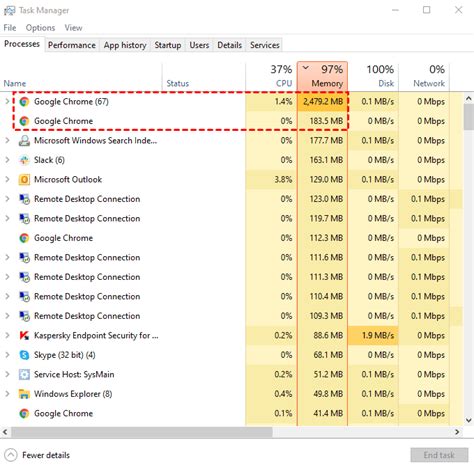Click the Fewer details circle arrow icon
Viewport: 474px width, 472px height.
11,455
